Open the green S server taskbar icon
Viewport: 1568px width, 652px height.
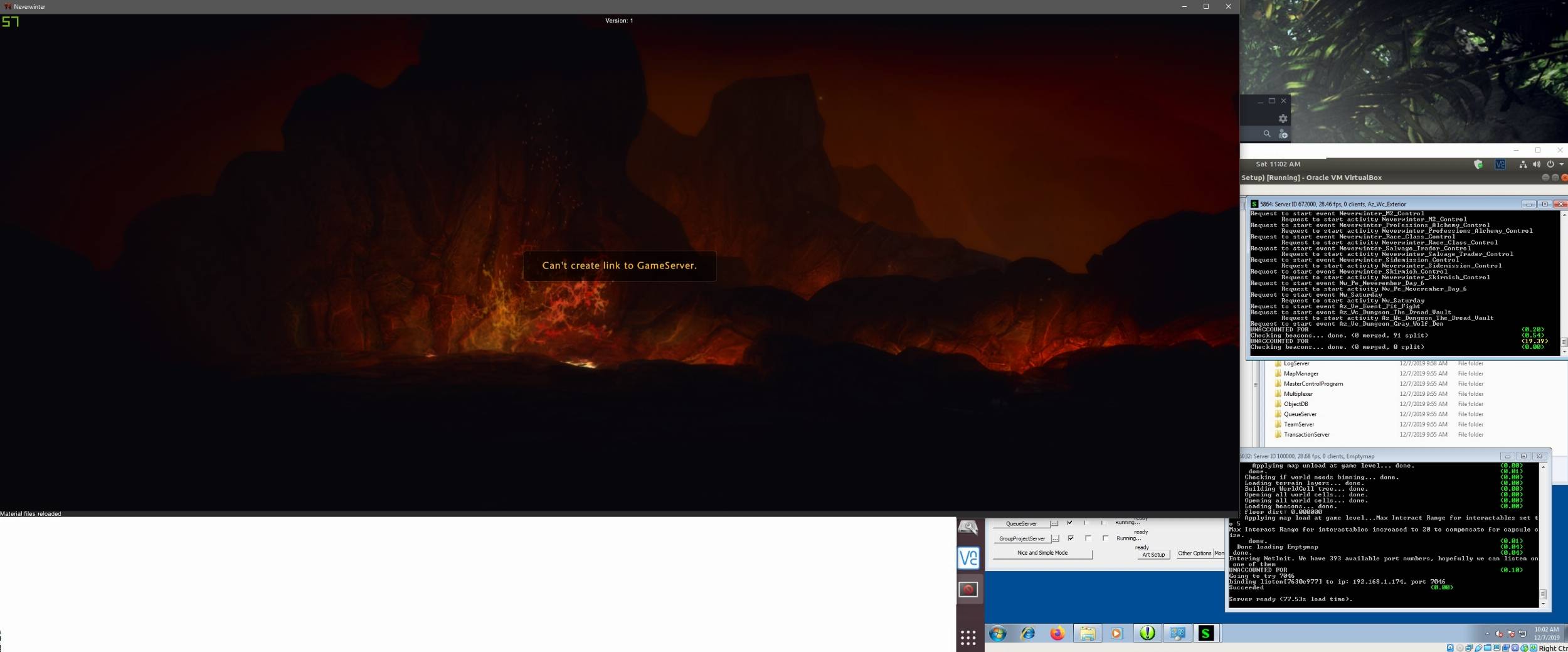click(x=1206, y=633)
